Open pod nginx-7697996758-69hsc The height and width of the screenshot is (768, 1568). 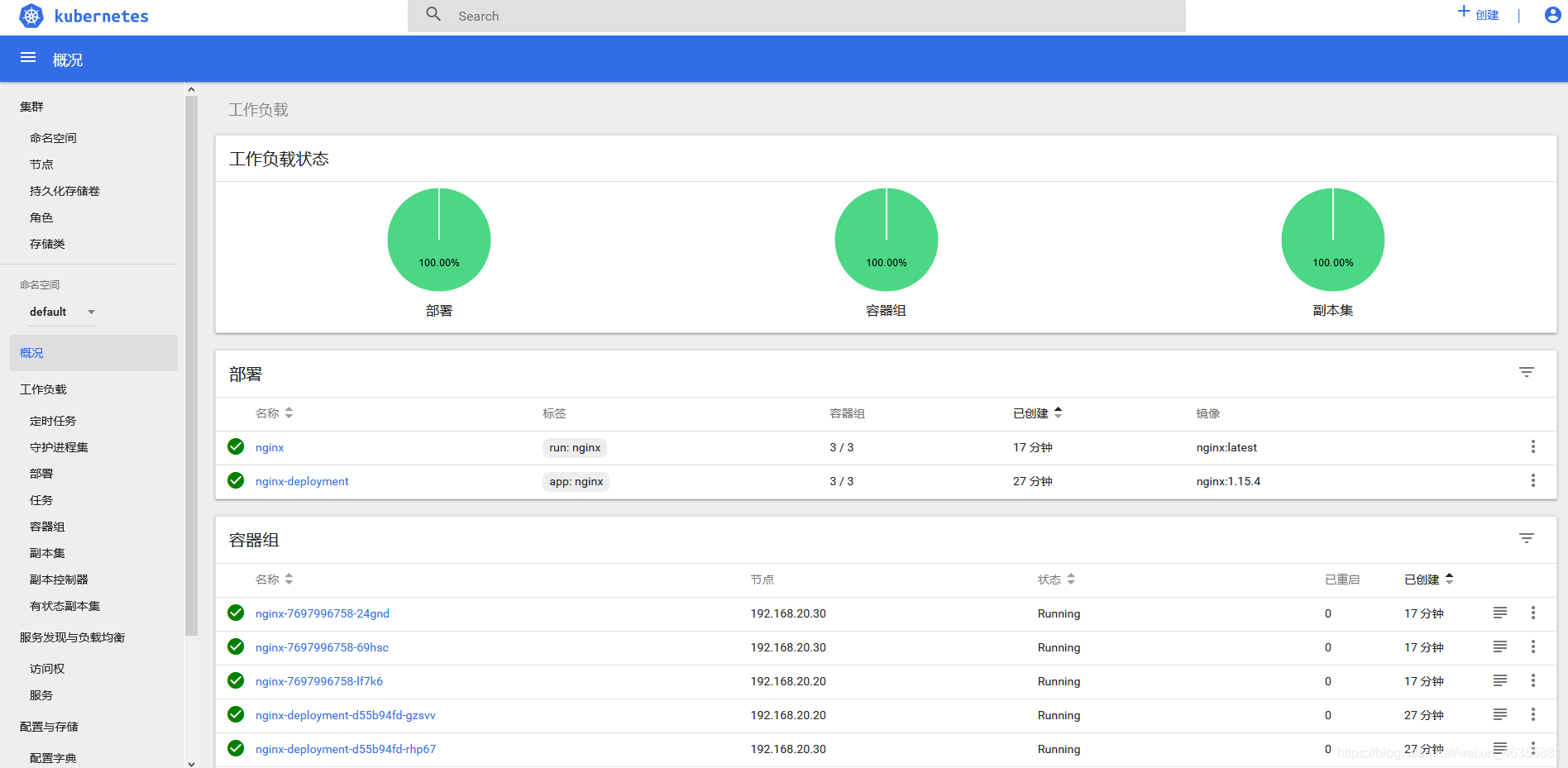point(322,647)
